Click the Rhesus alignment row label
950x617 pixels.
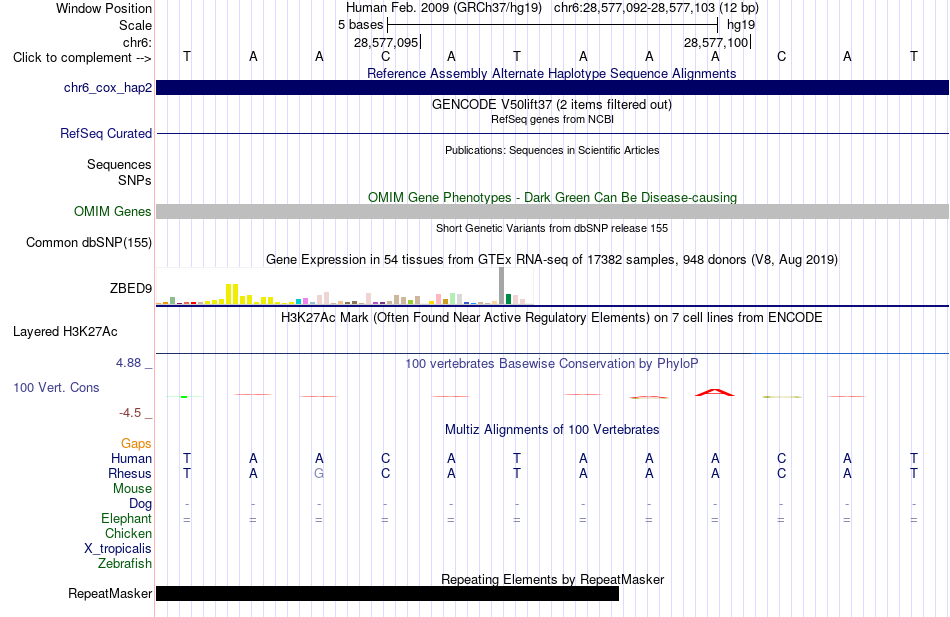pyautogui.click(x=130, y=473)
